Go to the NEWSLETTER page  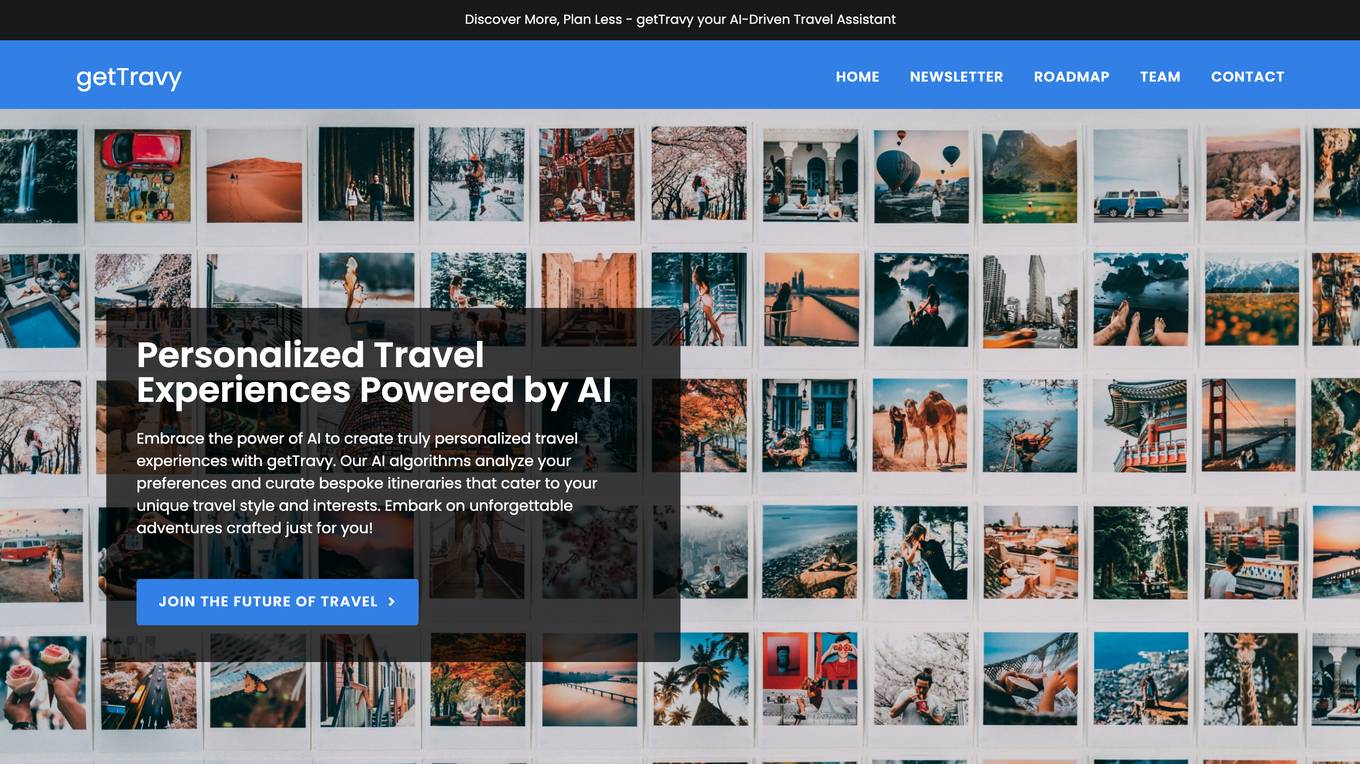(x=956, y=76)
